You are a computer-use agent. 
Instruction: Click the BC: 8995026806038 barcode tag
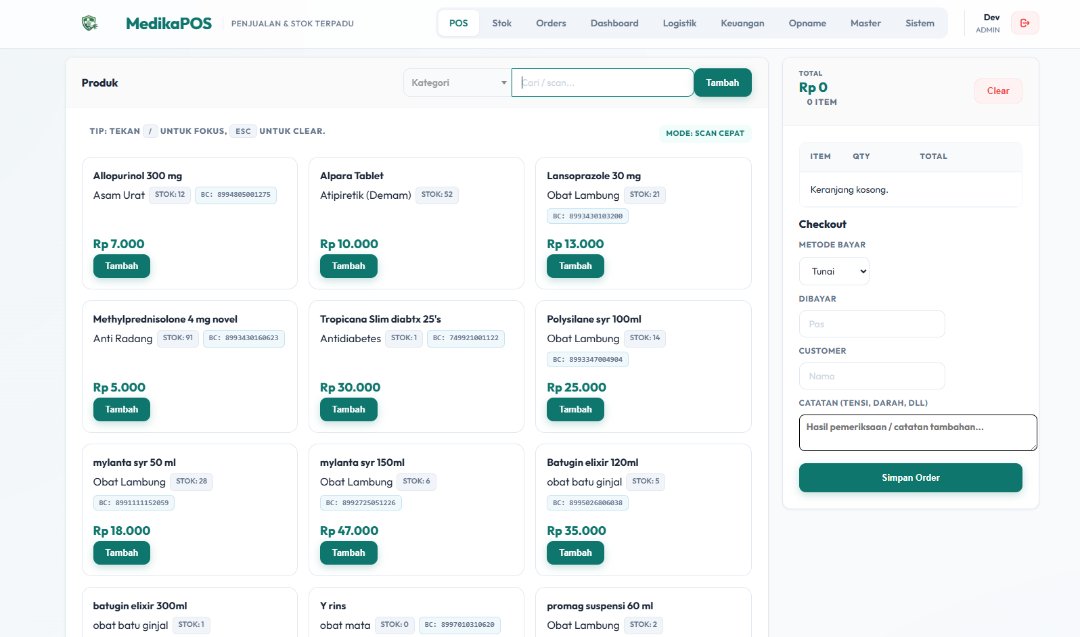[588, 503]
